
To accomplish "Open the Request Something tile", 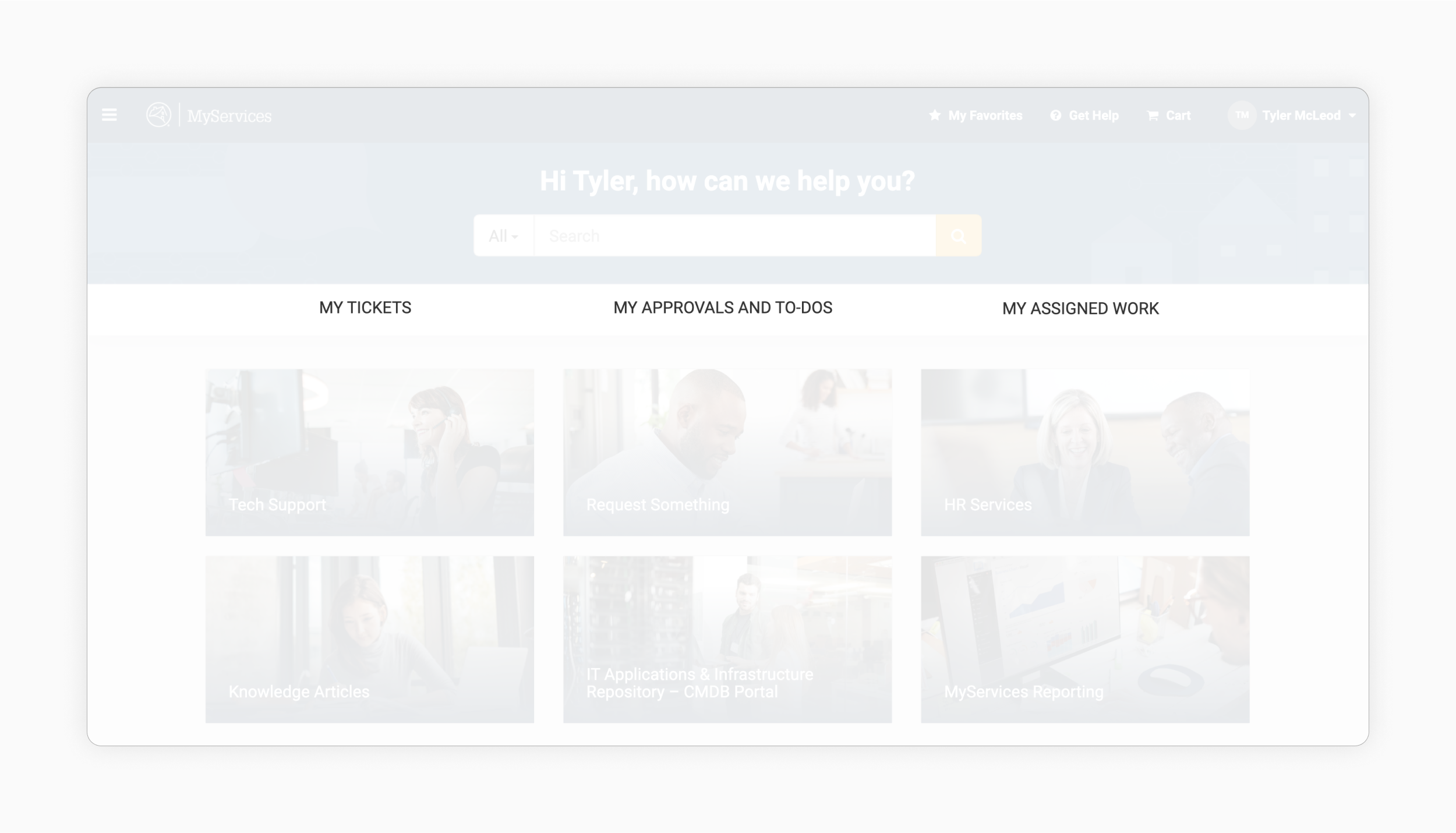I will pyautogui.click(x=727, y=452).
